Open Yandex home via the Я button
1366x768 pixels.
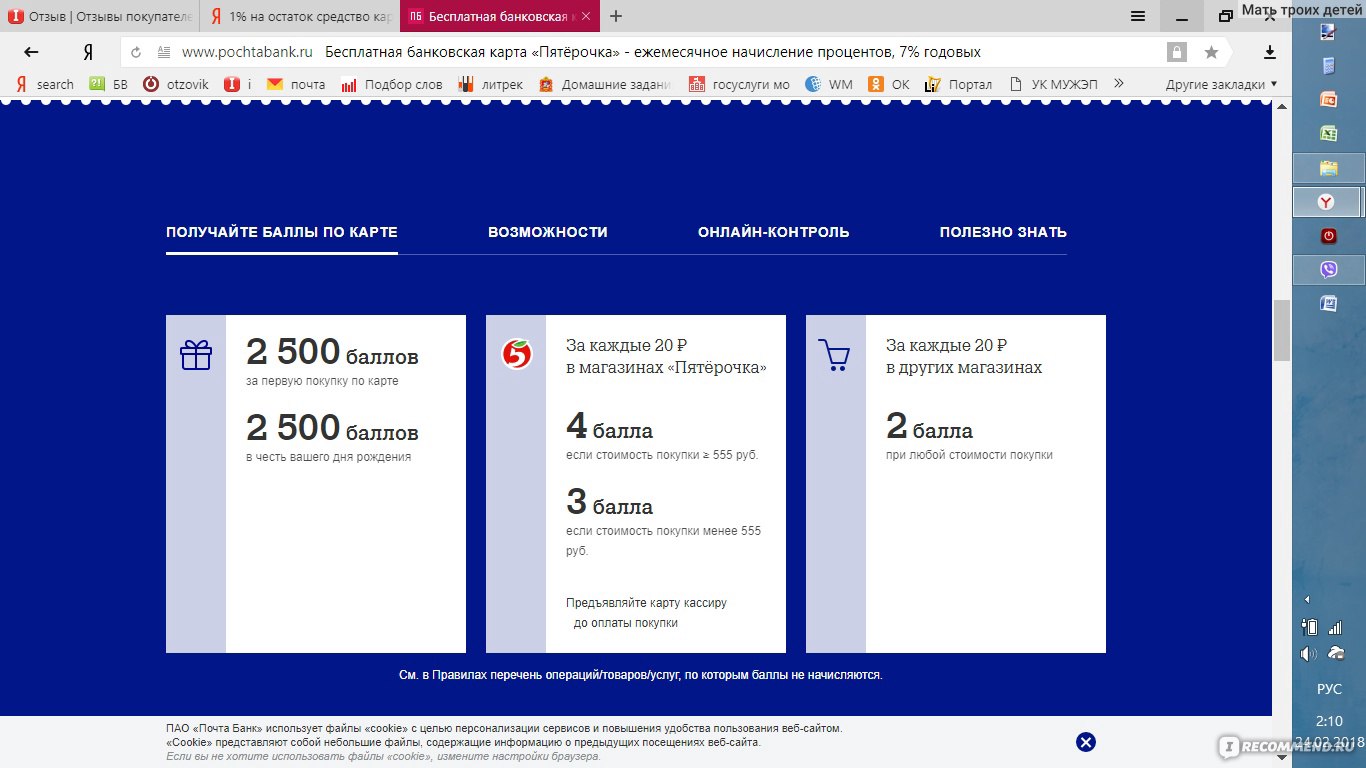88,52
